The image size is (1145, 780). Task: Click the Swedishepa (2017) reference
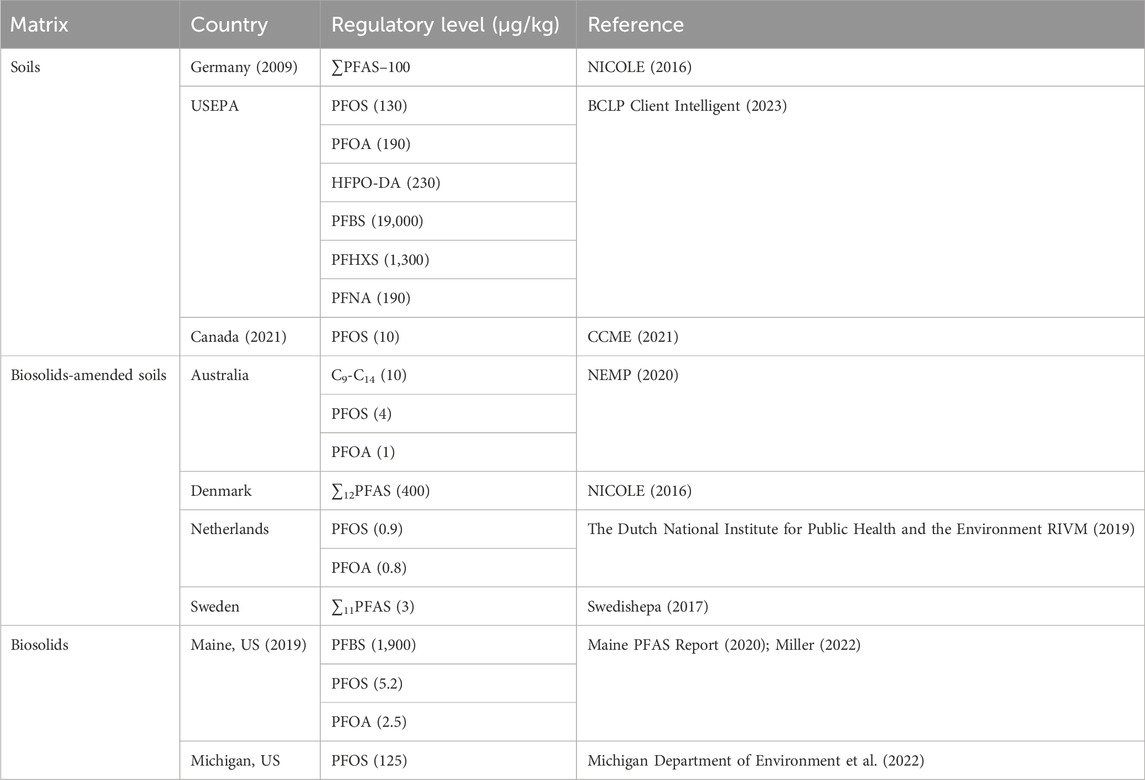click(x=648, y=606)
